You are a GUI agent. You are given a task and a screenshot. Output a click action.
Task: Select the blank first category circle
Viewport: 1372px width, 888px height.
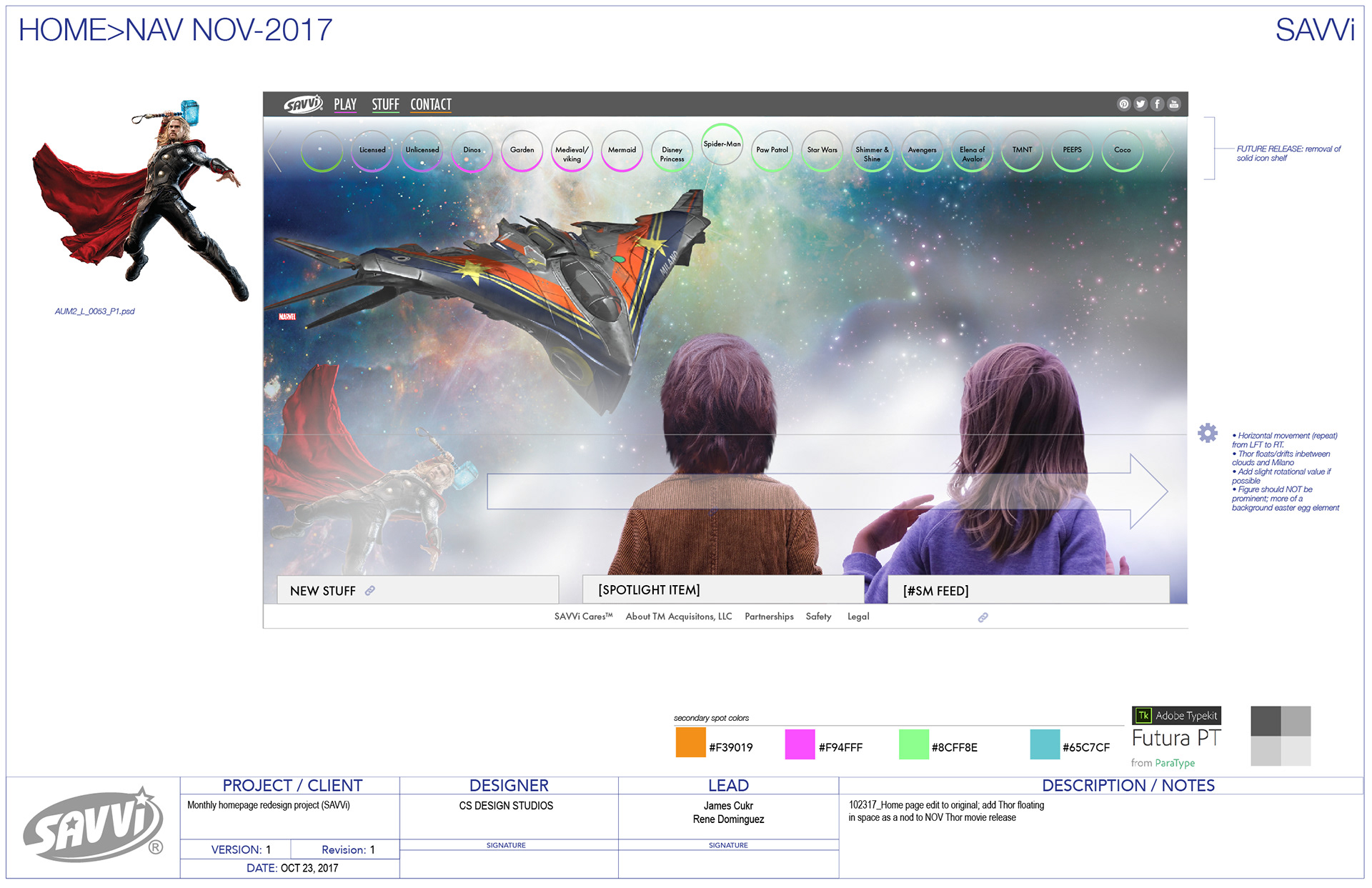click(322, 150)
